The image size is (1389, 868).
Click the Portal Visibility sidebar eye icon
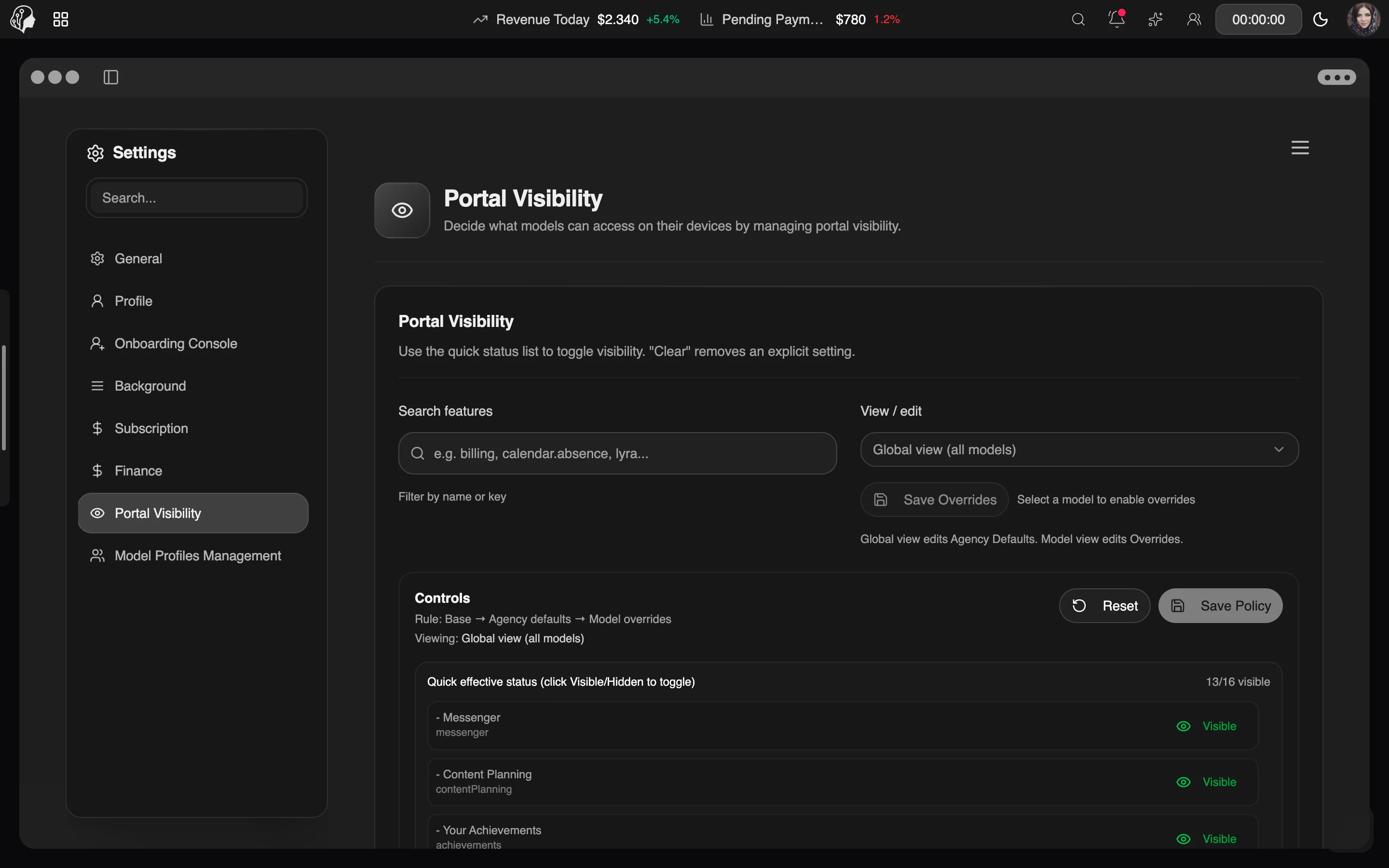pyautogui.click(x=97, y=513)
